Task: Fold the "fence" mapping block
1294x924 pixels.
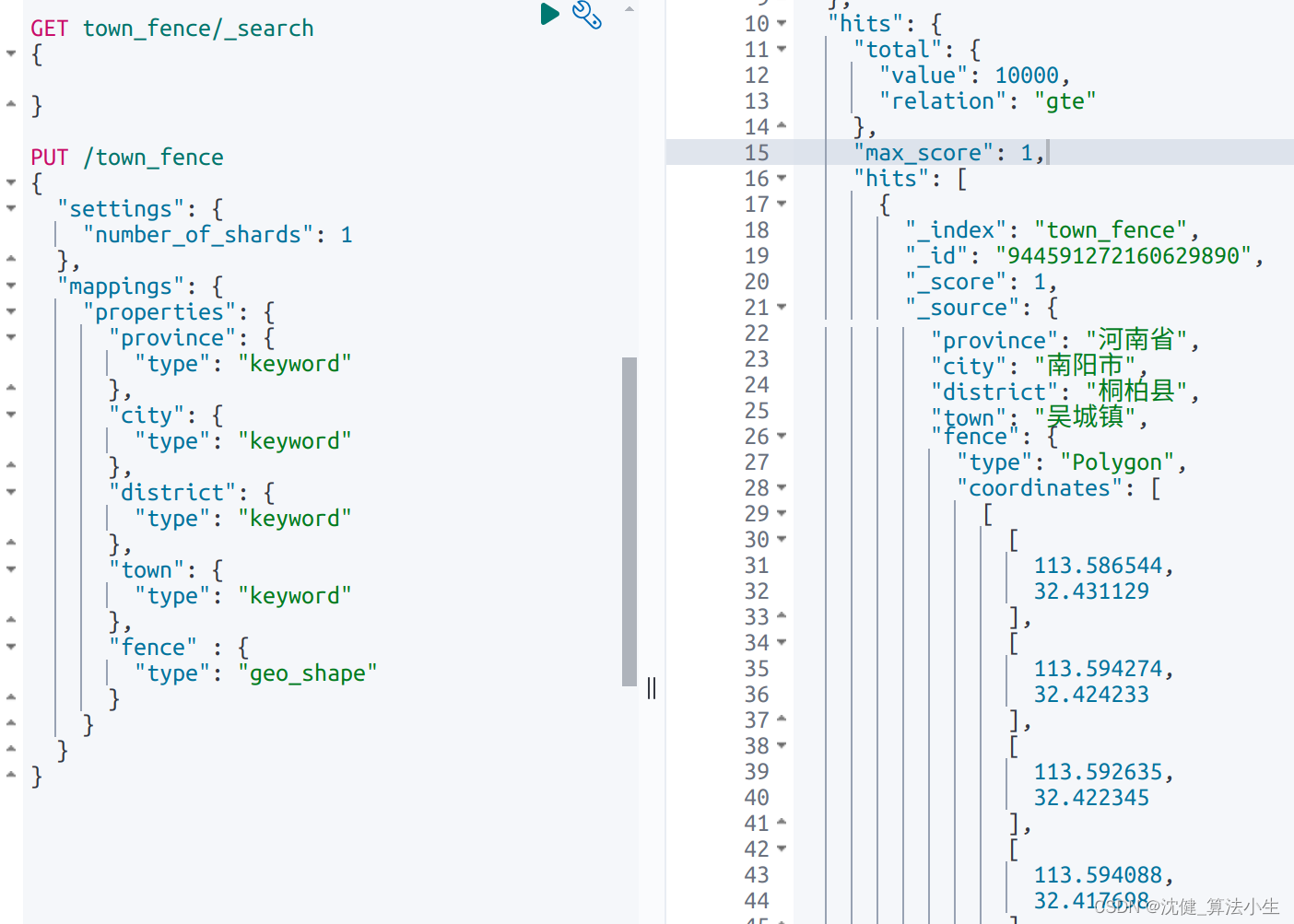Action: coord(11,648)
